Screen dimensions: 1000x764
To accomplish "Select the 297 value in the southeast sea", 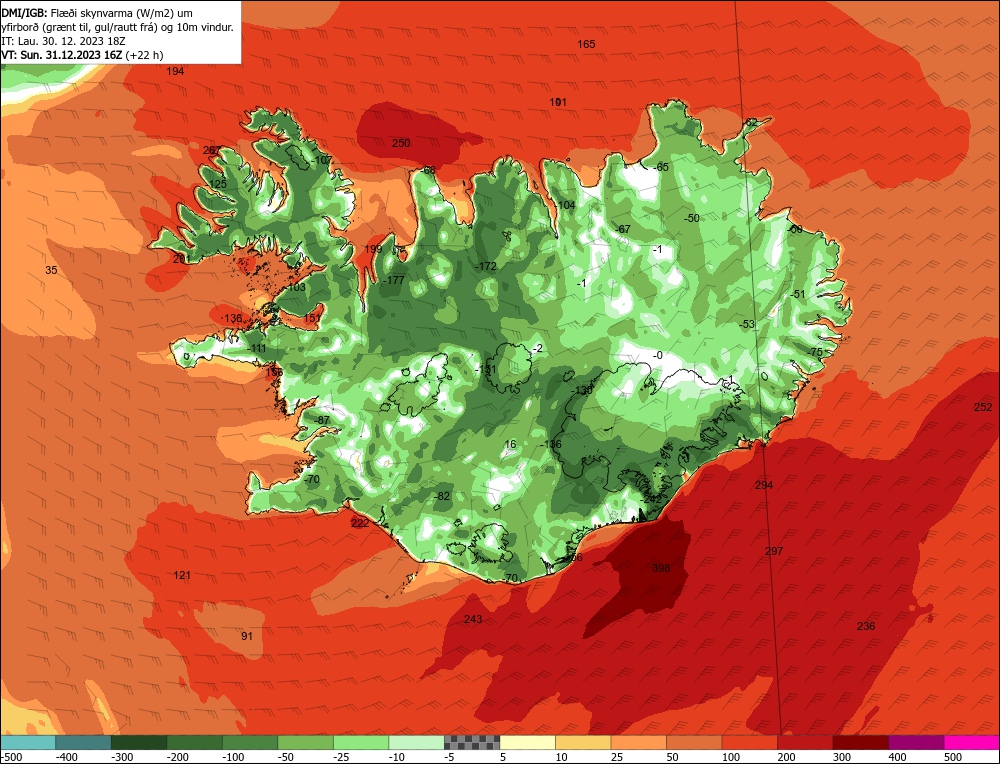I will (x=774, y=551).
